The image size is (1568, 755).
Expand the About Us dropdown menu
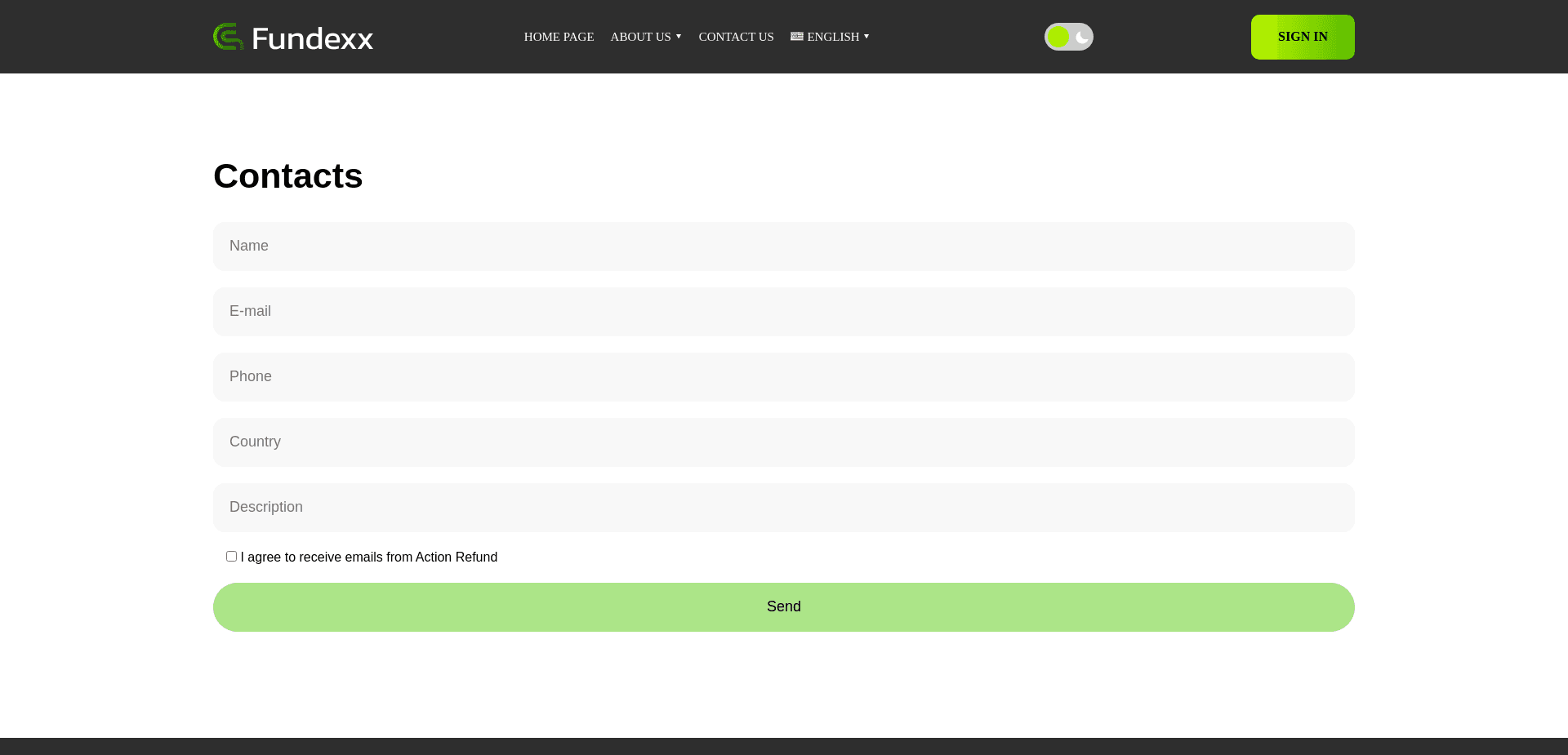pyautogui.click(x=645, y=37)
